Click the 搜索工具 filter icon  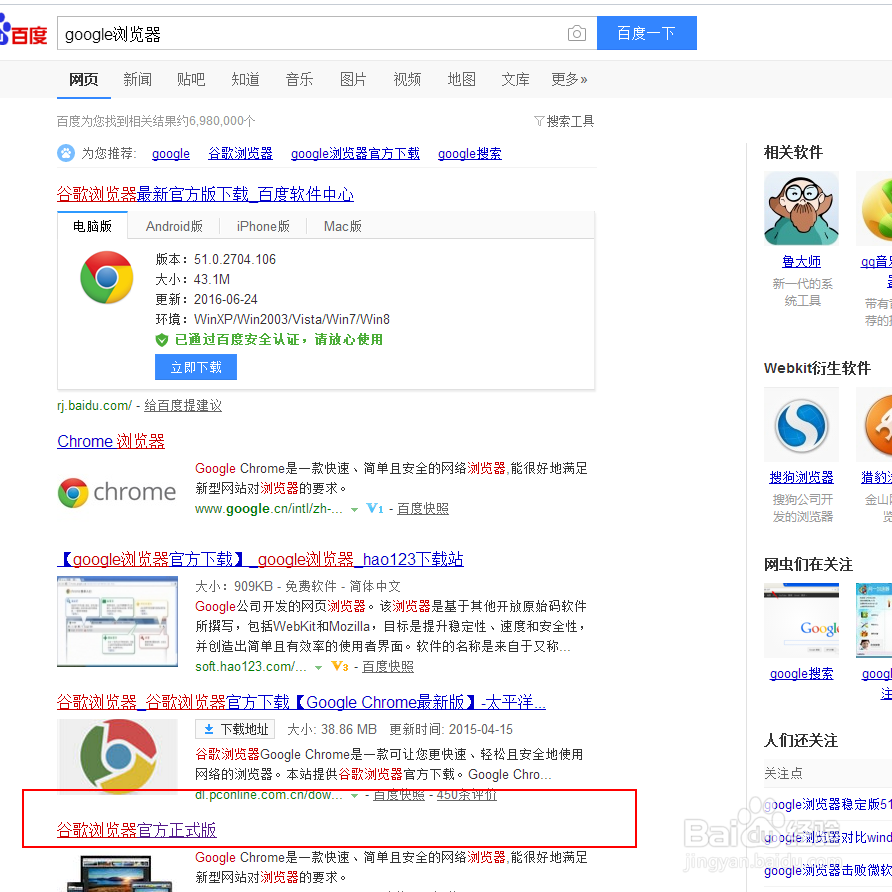point(539,121)
